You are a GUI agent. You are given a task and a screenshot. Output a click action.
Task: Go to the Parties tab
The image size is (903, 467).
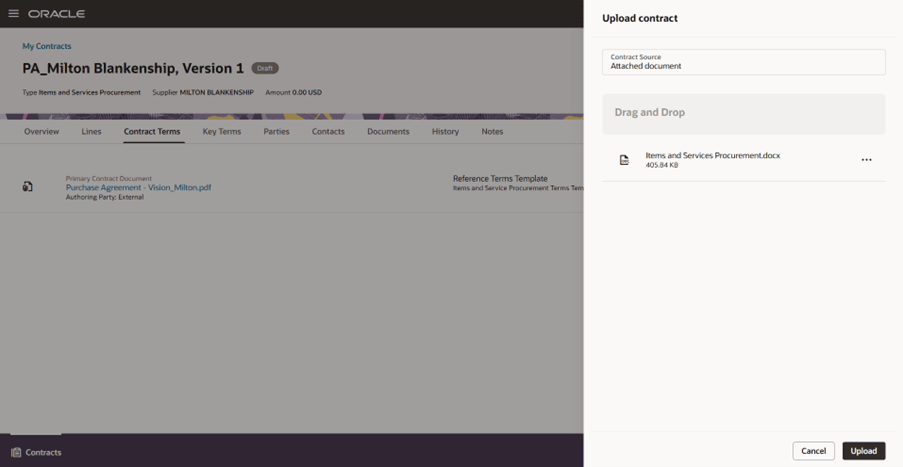[276, 131]
